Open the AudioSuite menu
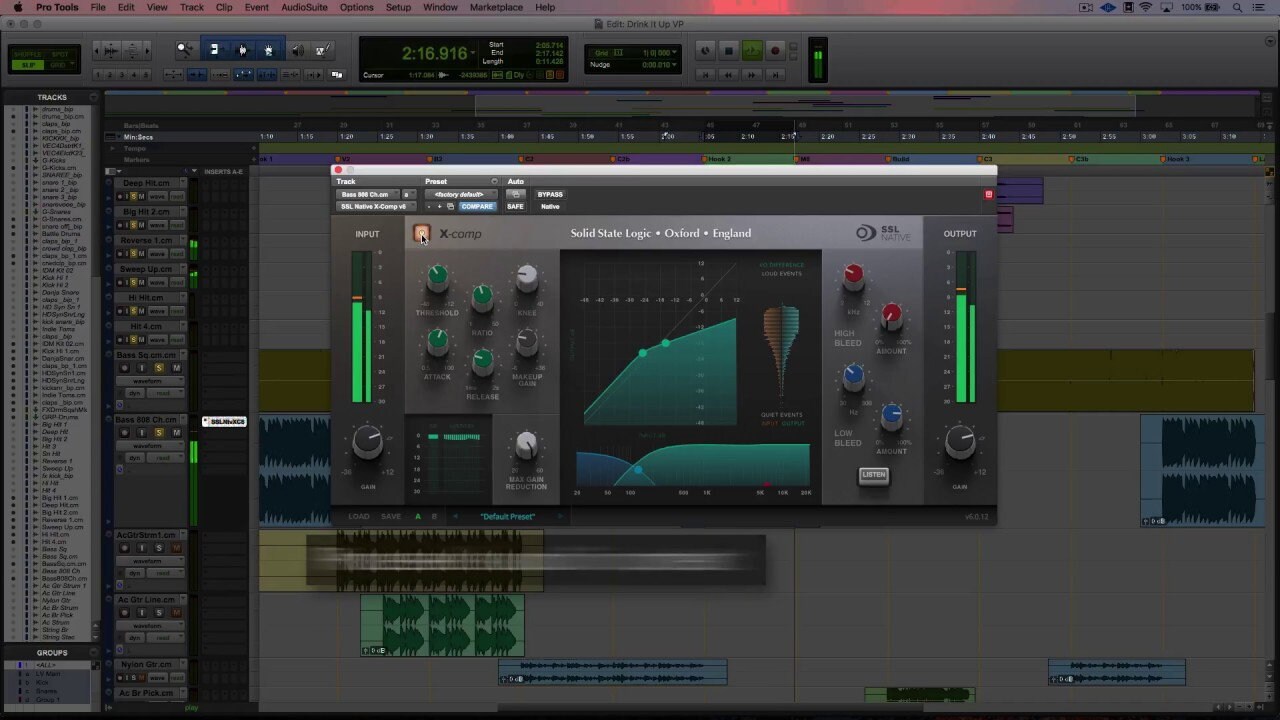1280x720 pixels. (x=304, y=7)
